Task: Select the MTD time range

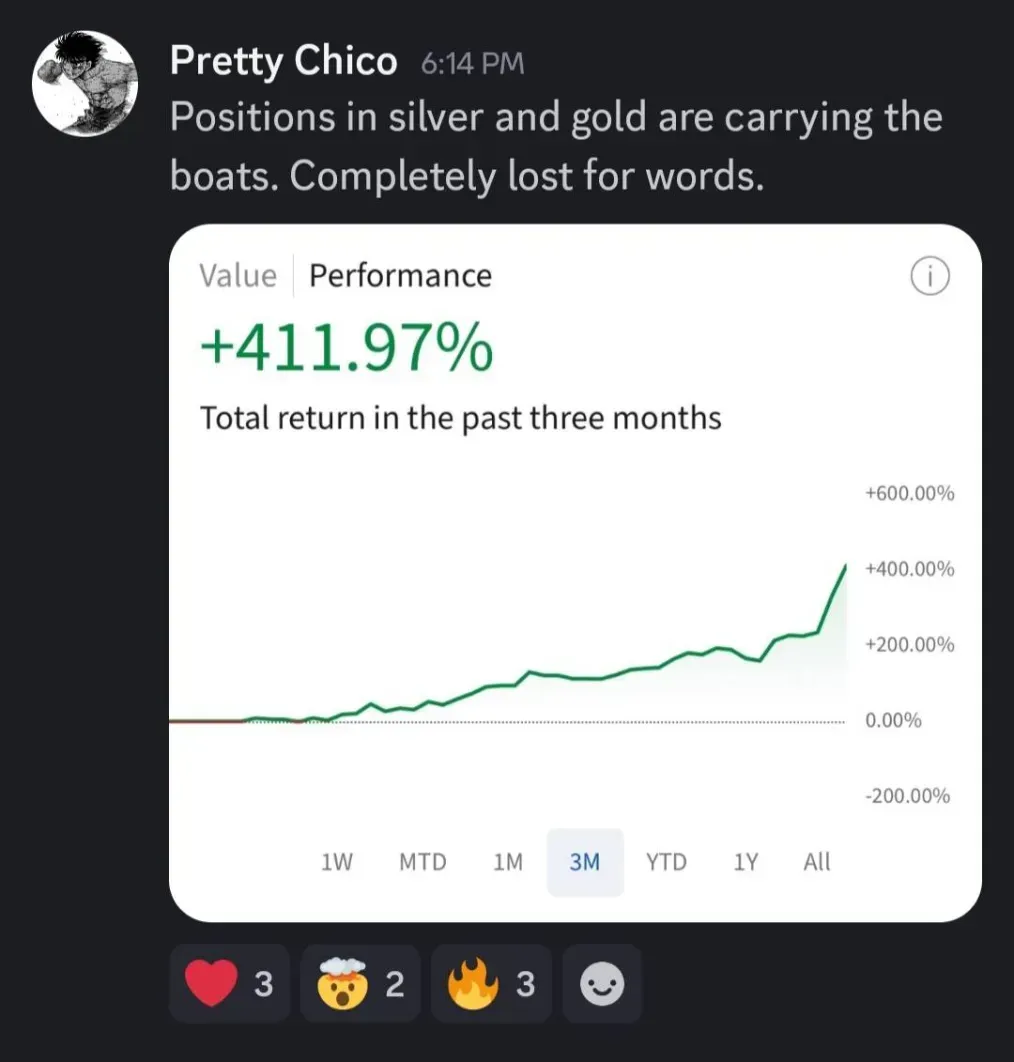Action: pyautogui.click(x=423, y=862)
